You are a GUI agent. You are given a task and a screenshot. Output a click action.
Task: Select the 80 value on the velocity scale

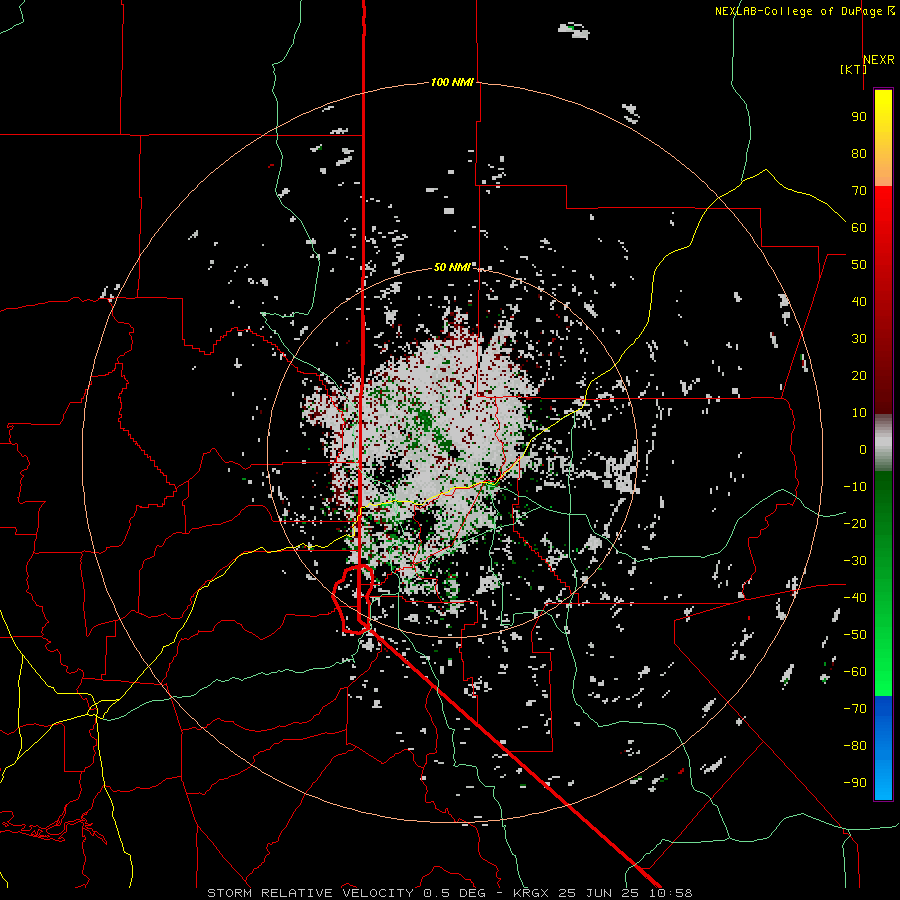(859, 154)
